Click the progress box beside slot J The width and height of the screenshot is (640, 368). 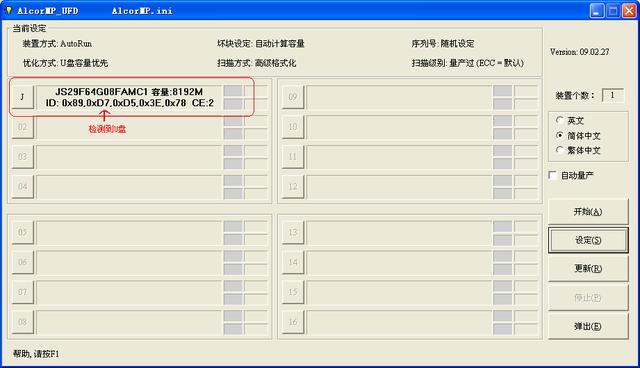(x=233, y=98)
